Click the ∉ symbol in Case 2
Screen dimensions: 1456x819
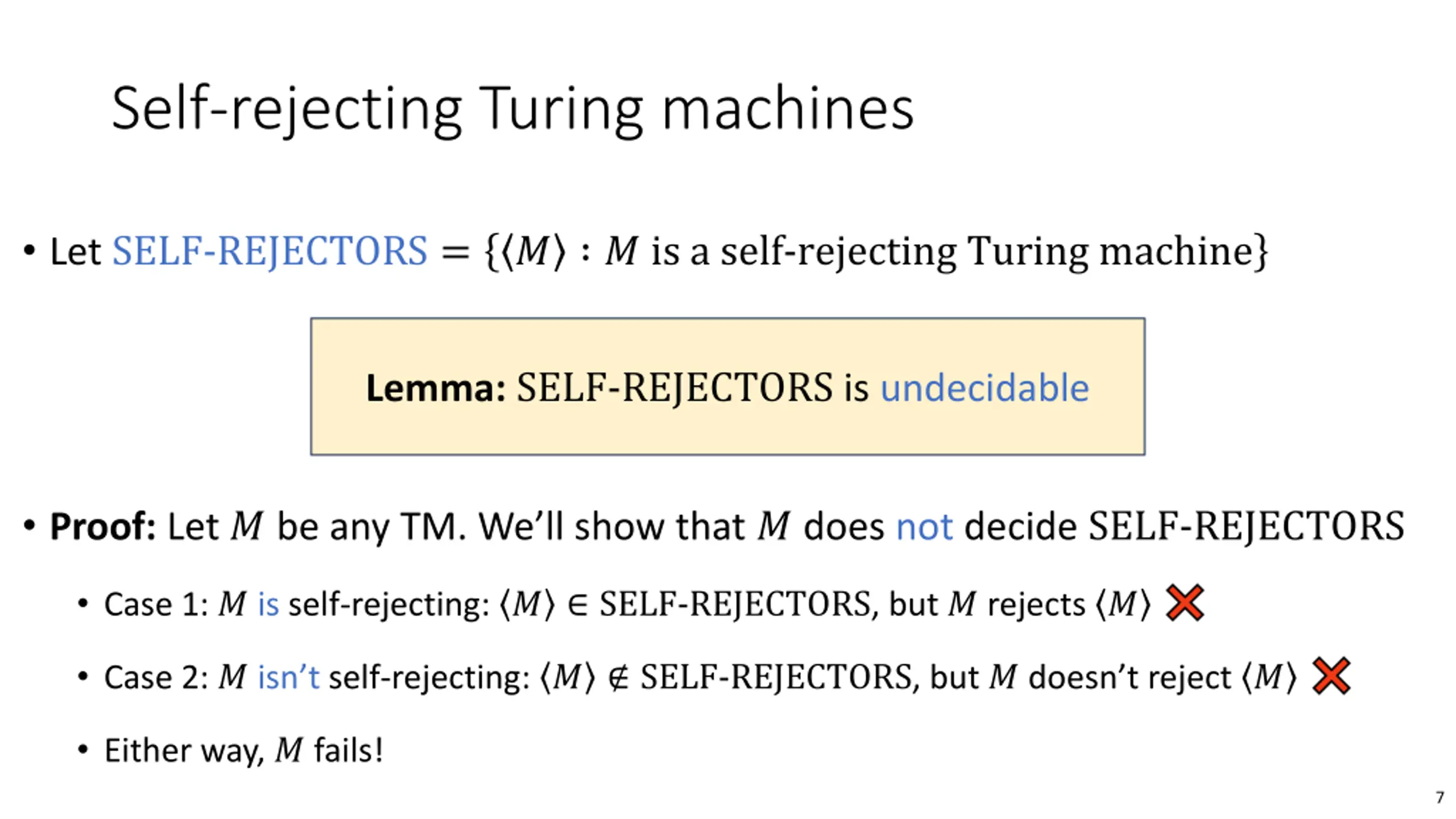pos(618,677)
